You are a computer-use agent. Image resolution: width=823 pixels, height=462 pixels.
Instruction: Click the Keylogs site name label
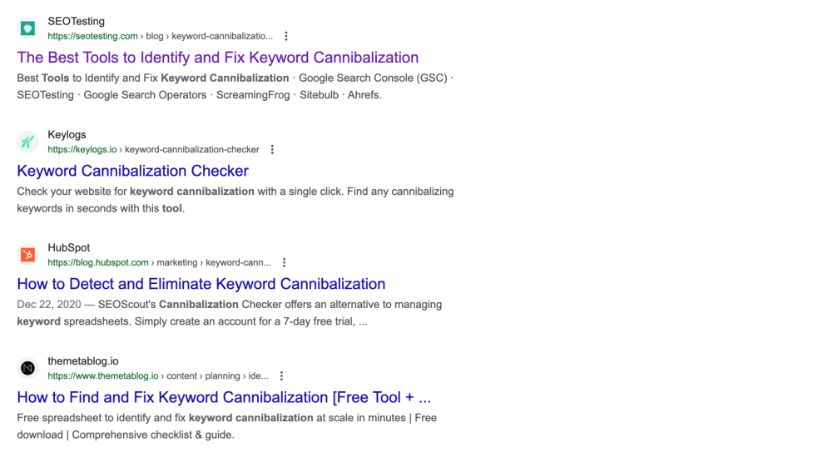67,135
